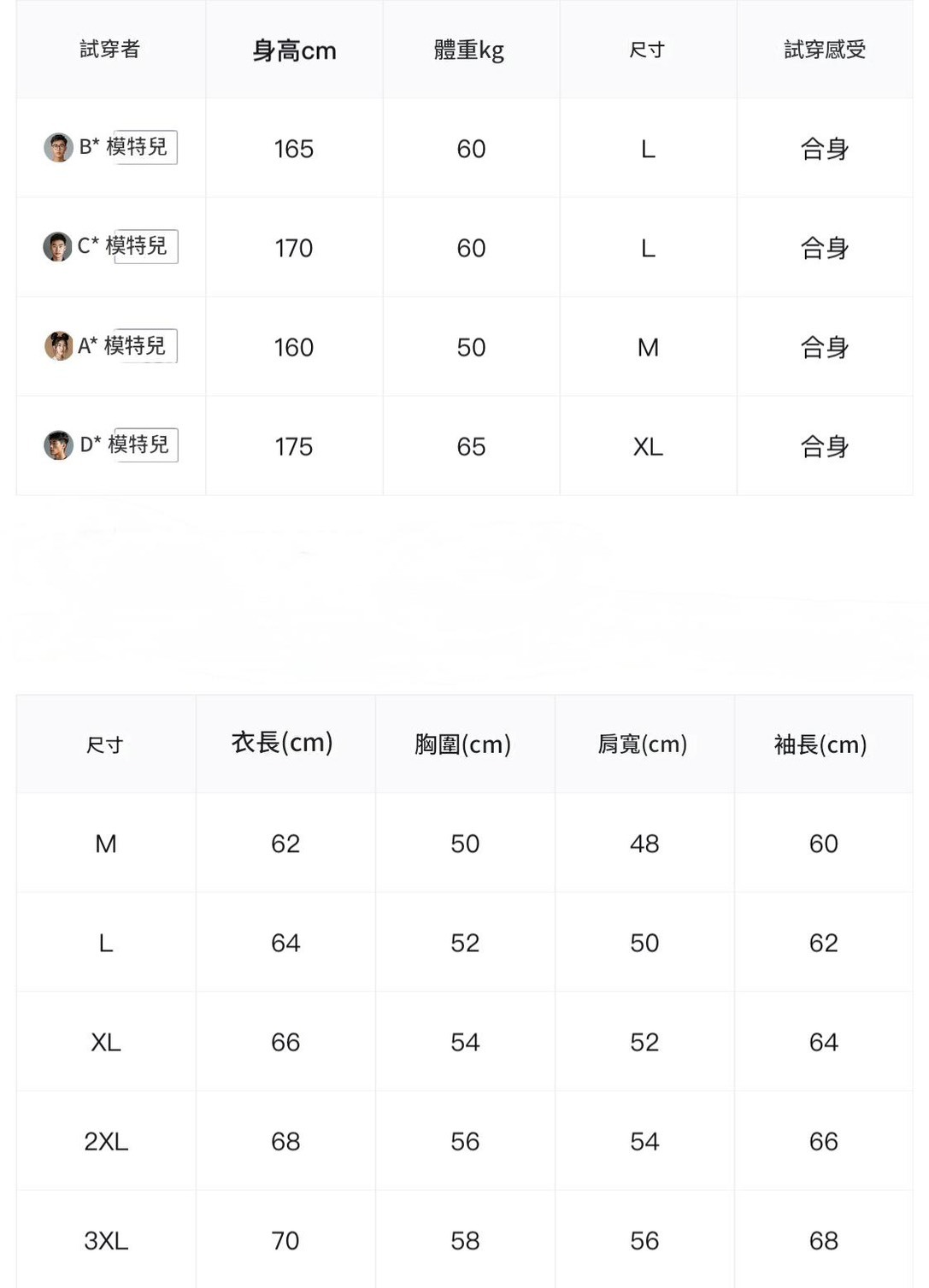Click the 袖長(cm) column header
929x1288 pixels.
click(820, 744)
